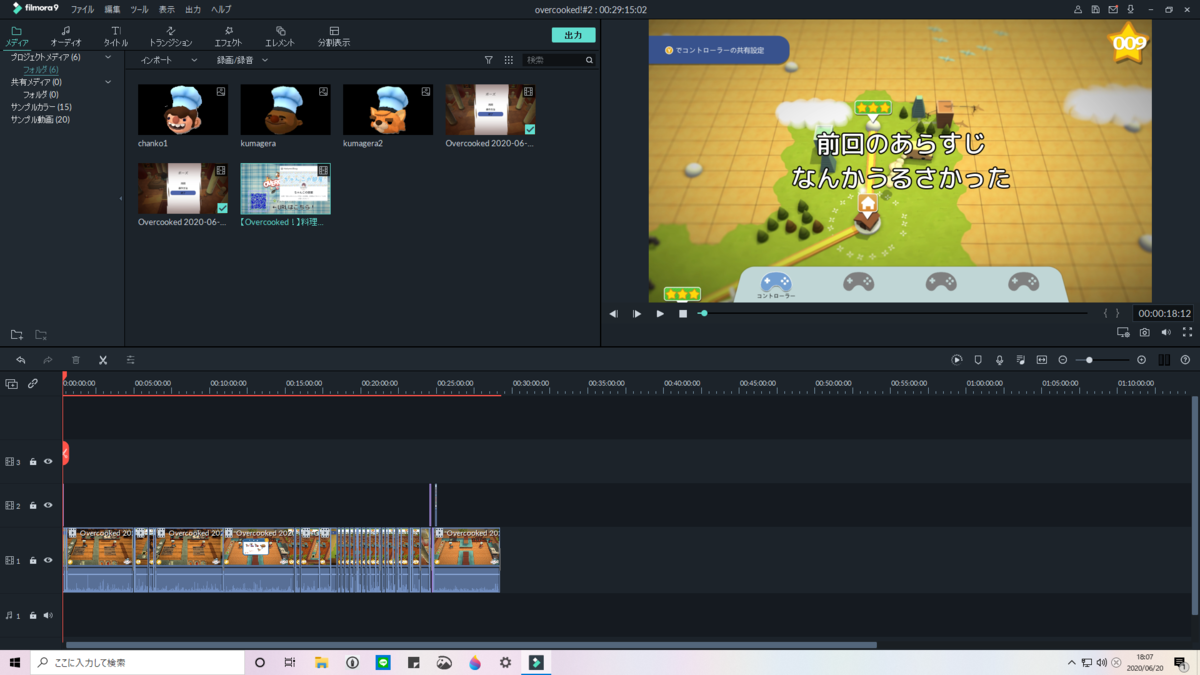This screenshot has width=1200, height=675.
Task: Mute audio track 1 speaker
Action: coord(47,616)
